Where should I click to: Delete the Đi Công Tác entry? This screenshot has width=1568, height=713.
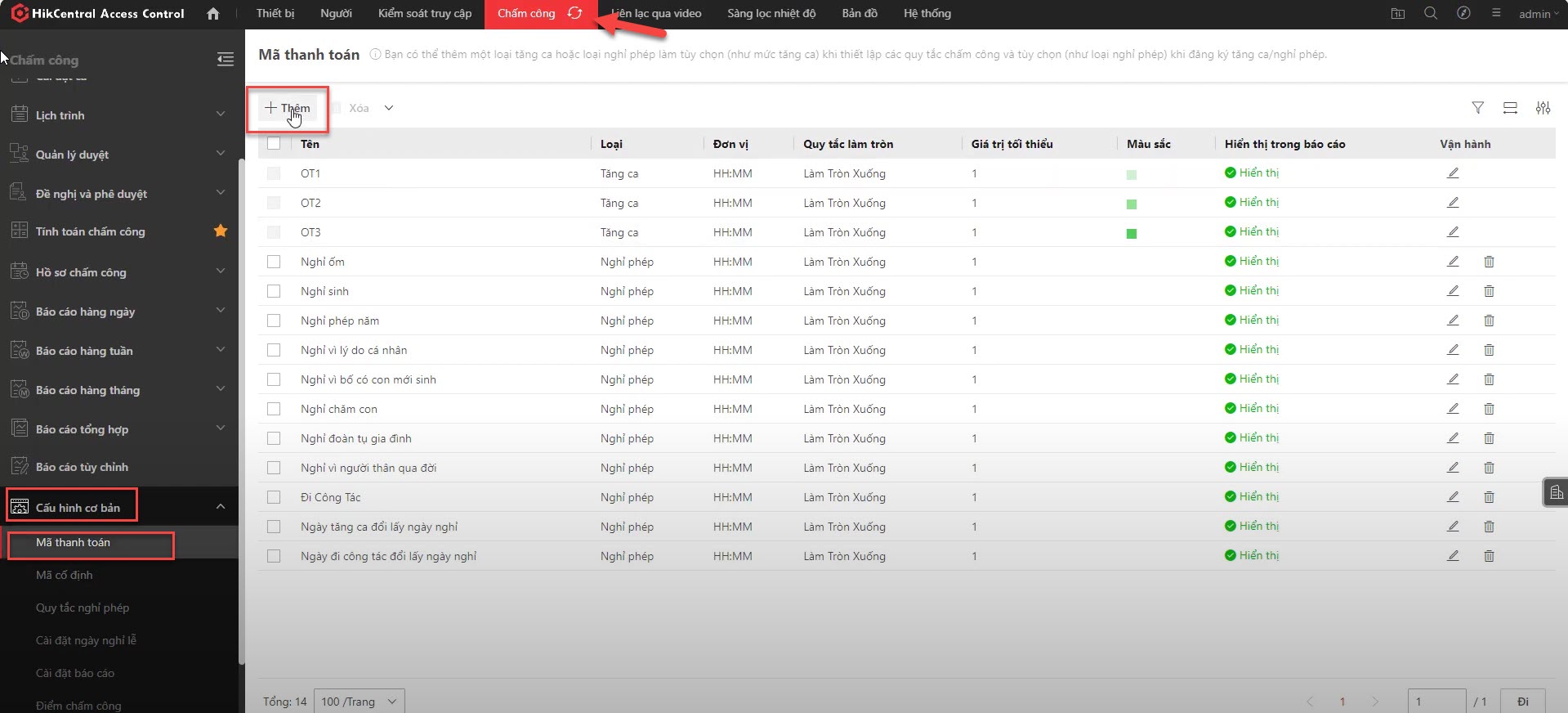tap(1489, 497)
